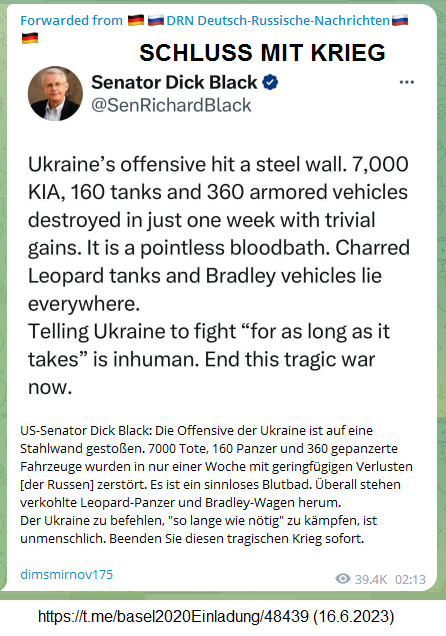Click the Russian flag after Nachrichten
The image size is (446, 636).
tap(400, 20)
